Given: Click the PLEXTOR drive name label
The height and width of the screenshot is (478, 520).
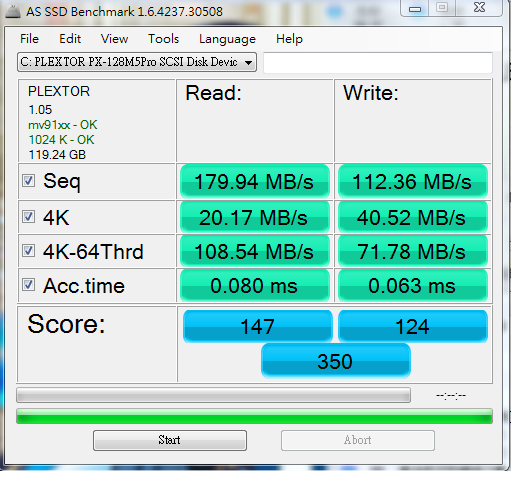Looking at the screenshot, I should click(x=59, y=91).
